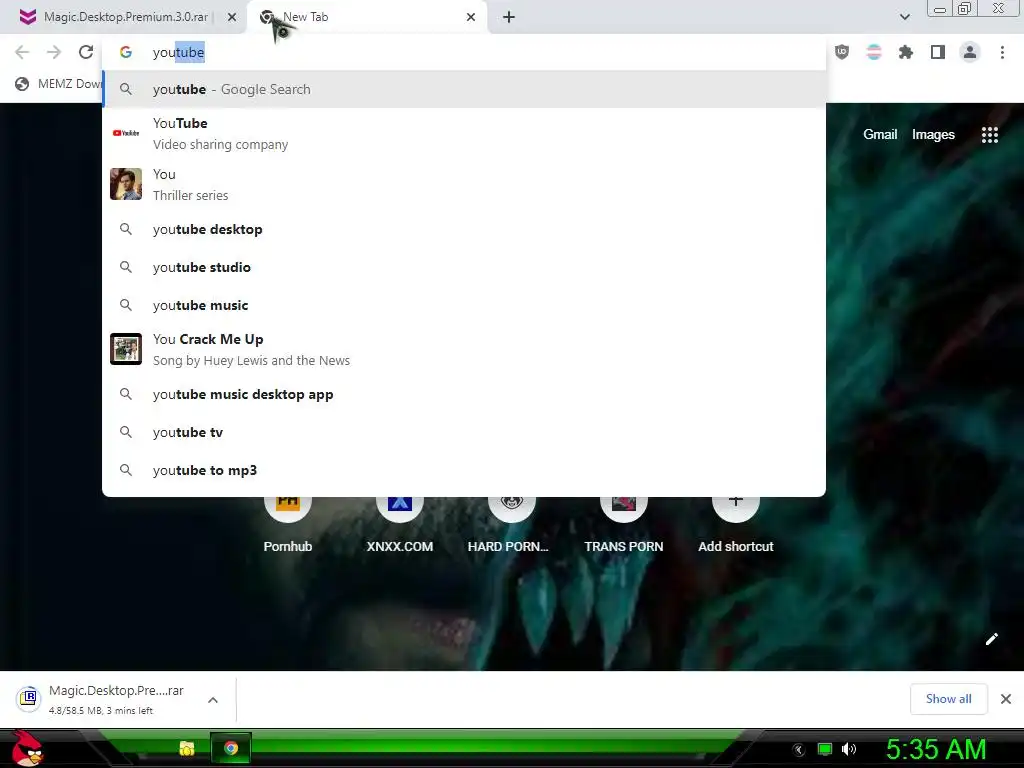Choose the You Thriller series suggestion
The height and width of the screenshot is (768, 1024).
click(x=464, y=185)
